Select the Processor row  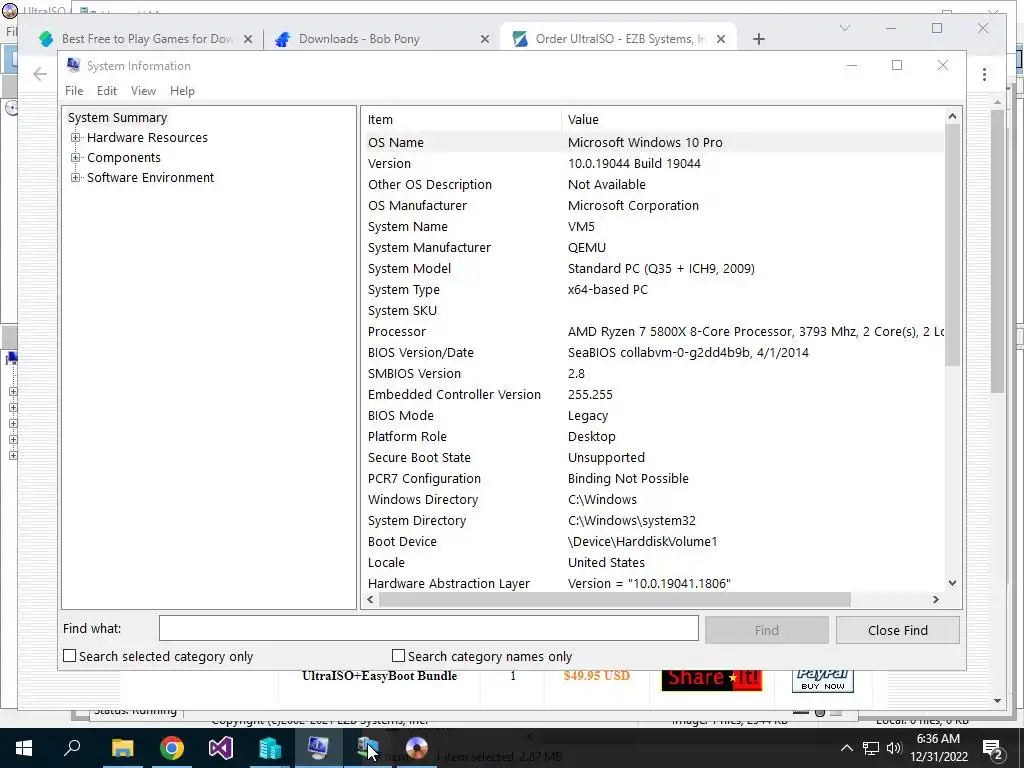pos(655,332)
